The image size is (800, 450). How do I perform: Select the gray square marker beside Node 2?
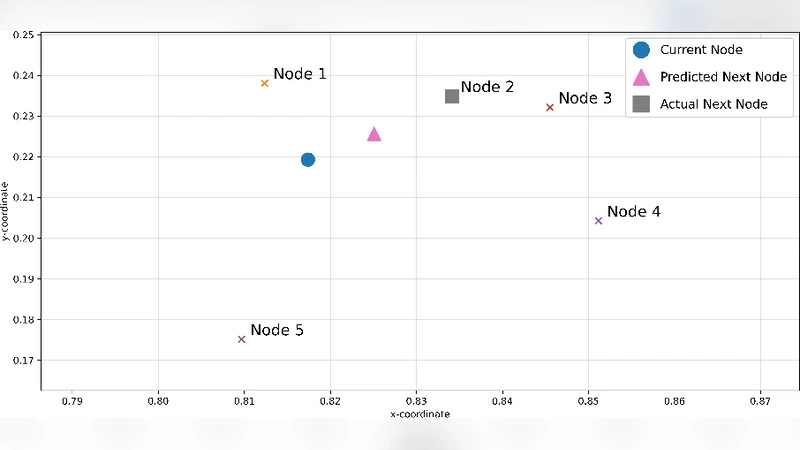coord(452,96)
